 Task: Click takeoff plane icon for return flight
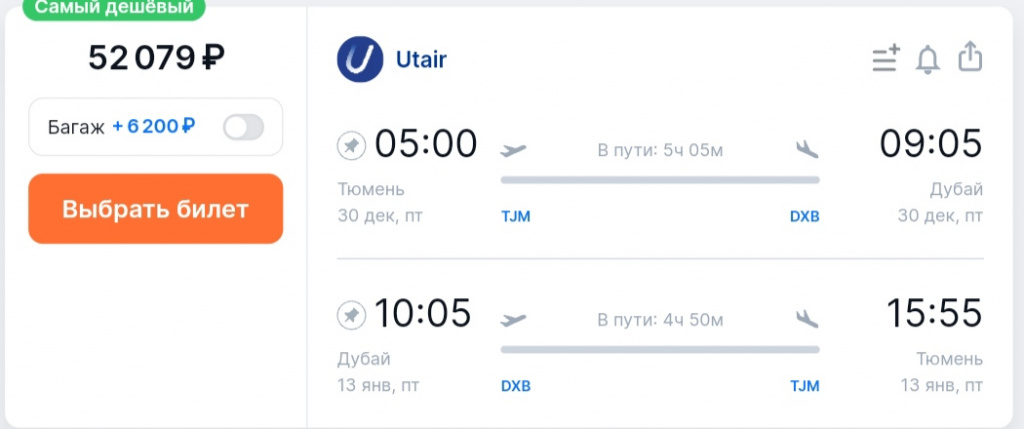point(513,320)
